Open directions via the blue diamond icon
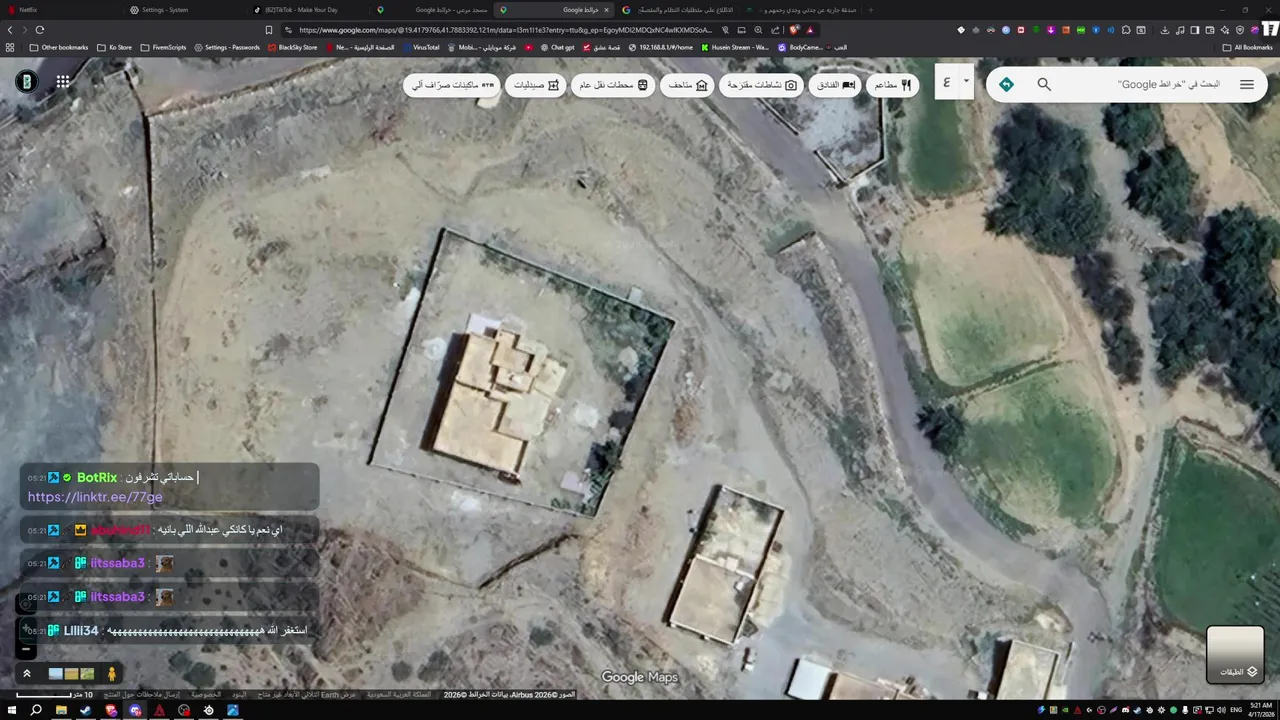 [1006, 85]
